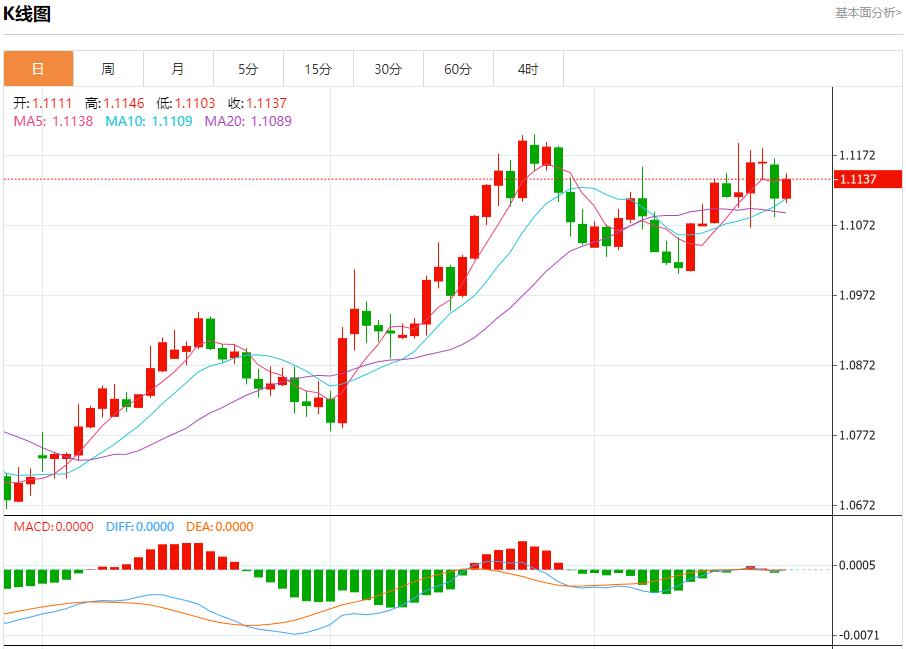Click the 开 opening price readout
This screenshot has width=906, height=649.
[41, 103]
